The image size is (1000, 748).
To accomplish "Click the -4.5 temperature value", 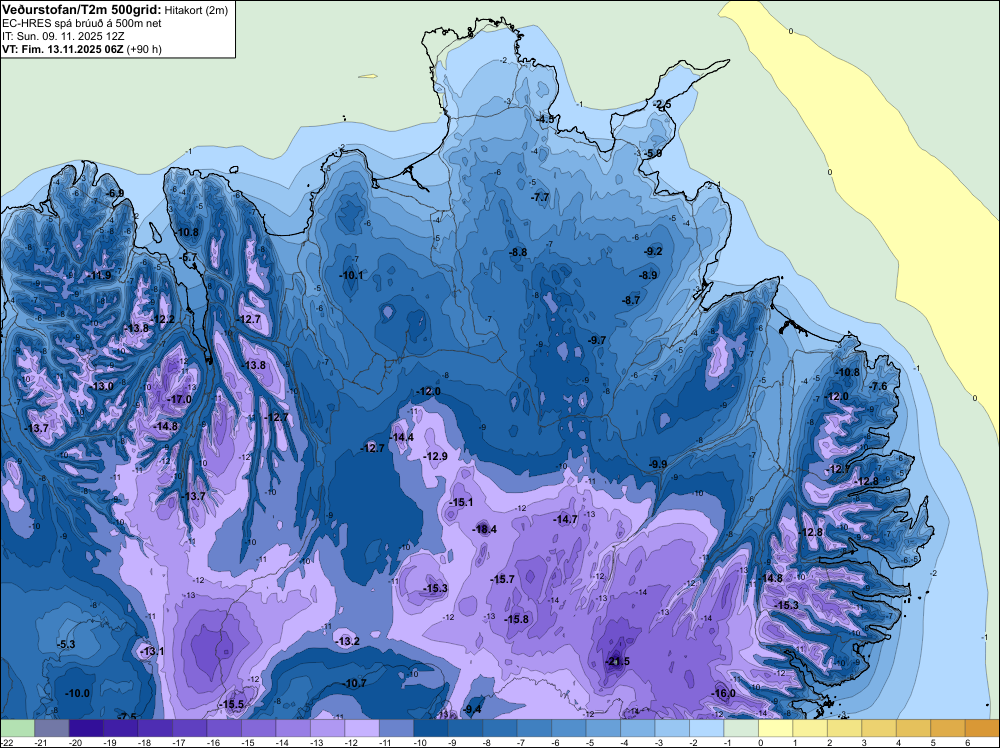I will [545, 119].
